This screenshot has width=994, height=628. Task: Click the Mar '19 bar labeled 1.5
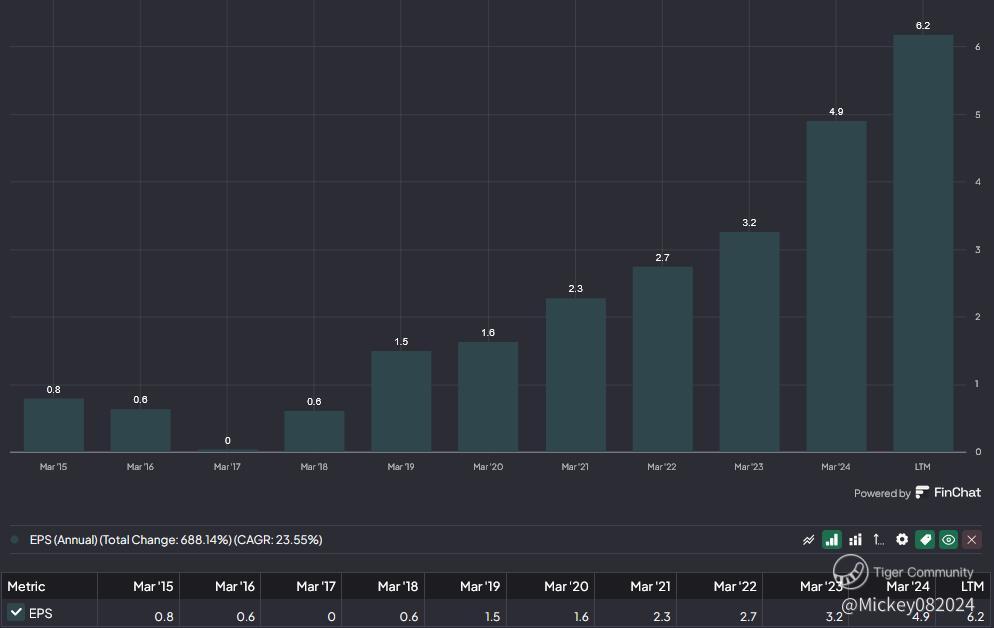[401, 401]
